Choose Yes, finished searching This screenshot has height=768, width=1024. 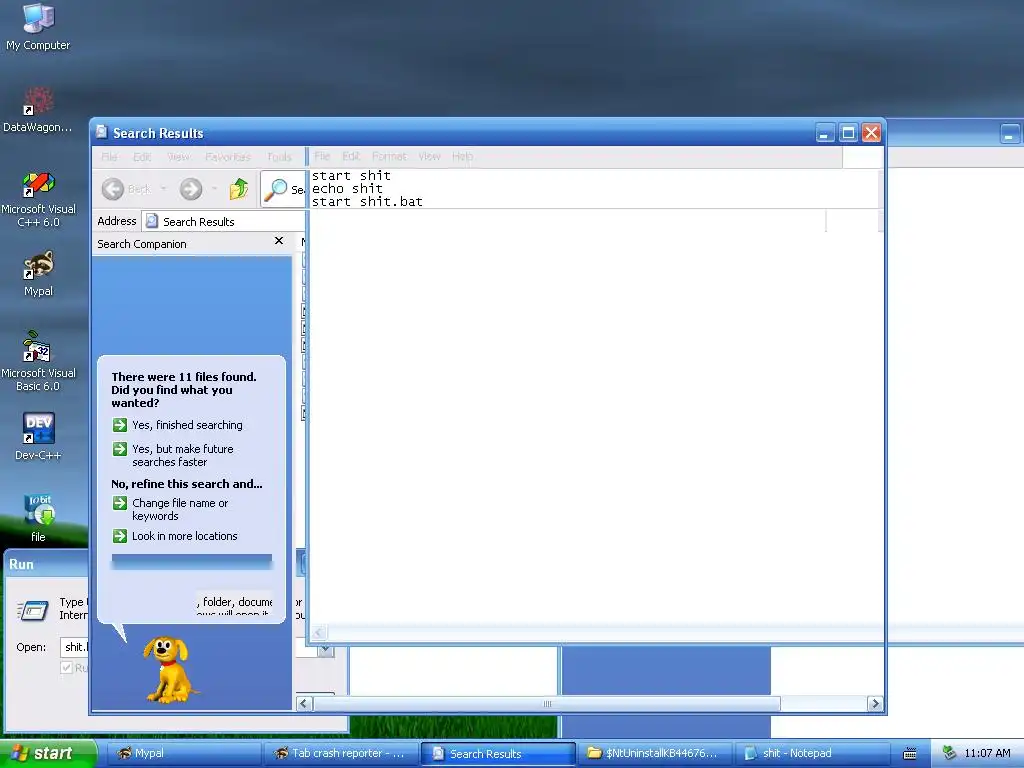pyautogui.click(x=187, y=425)
